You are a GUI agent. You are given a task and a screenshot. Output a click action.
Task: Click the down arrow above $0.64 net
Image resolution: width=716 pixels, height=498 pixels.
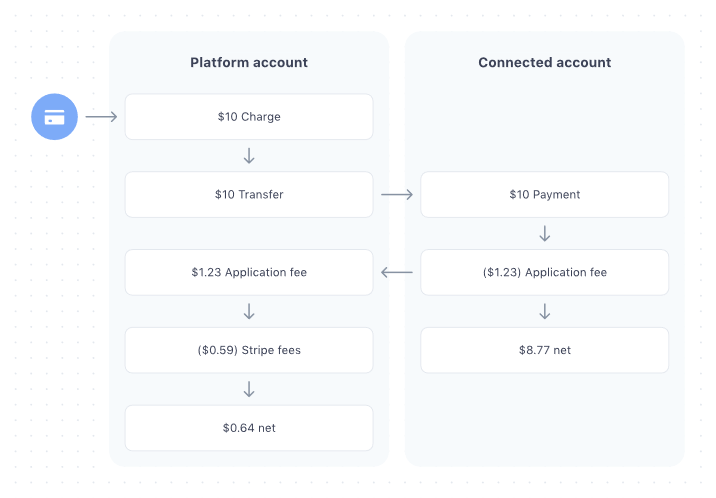(249, 390)
